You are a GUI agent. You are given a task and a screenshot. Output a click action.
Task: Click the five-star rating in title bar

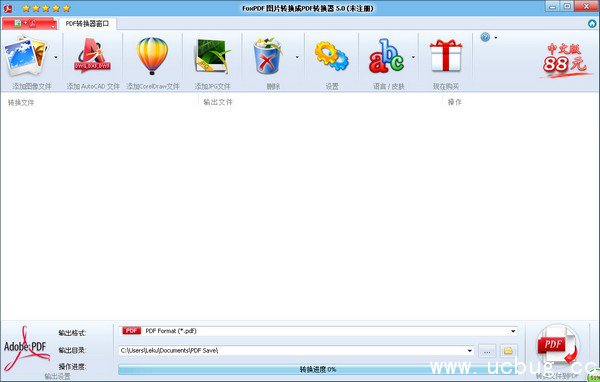(46, 8)
